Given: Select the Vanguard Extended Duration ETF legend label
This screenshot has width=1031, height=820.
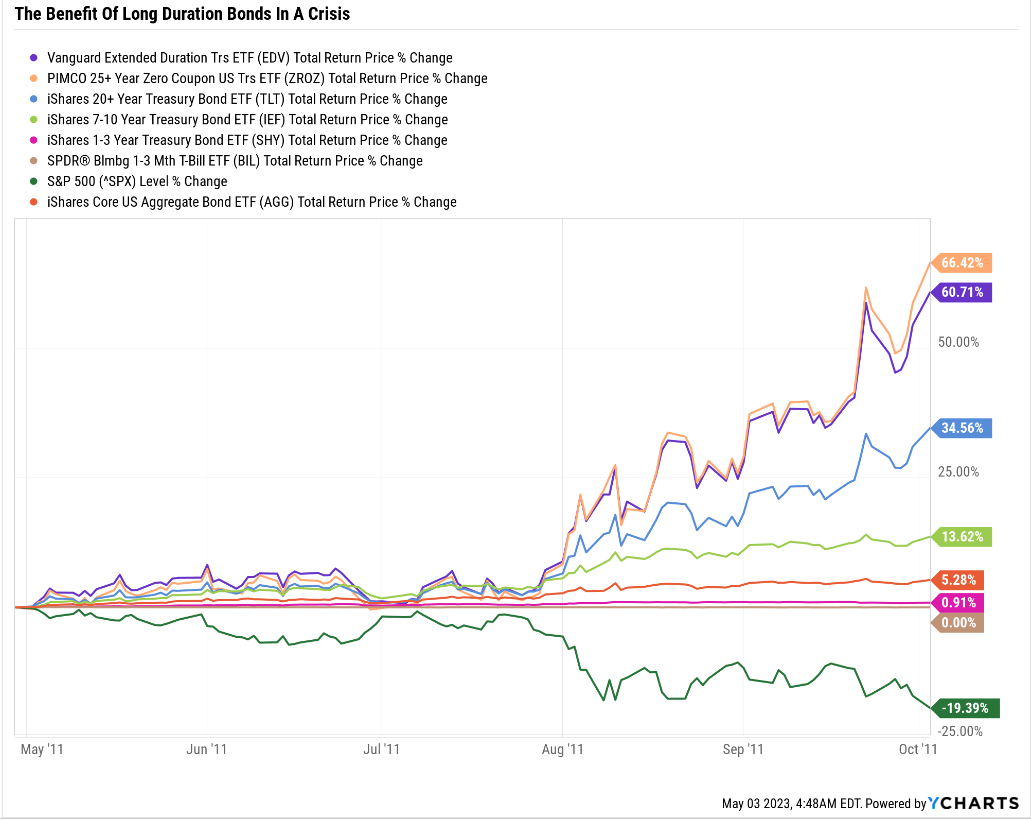Looking at the screenshot, I should pos(250,58).
